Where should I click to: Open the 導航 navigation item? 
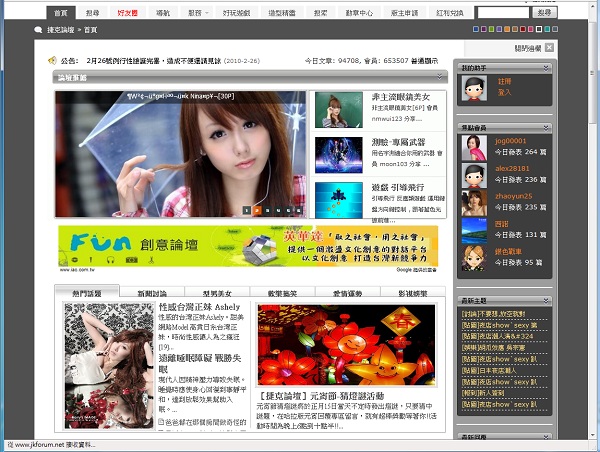pyautogui.click(x=163, y=13)
